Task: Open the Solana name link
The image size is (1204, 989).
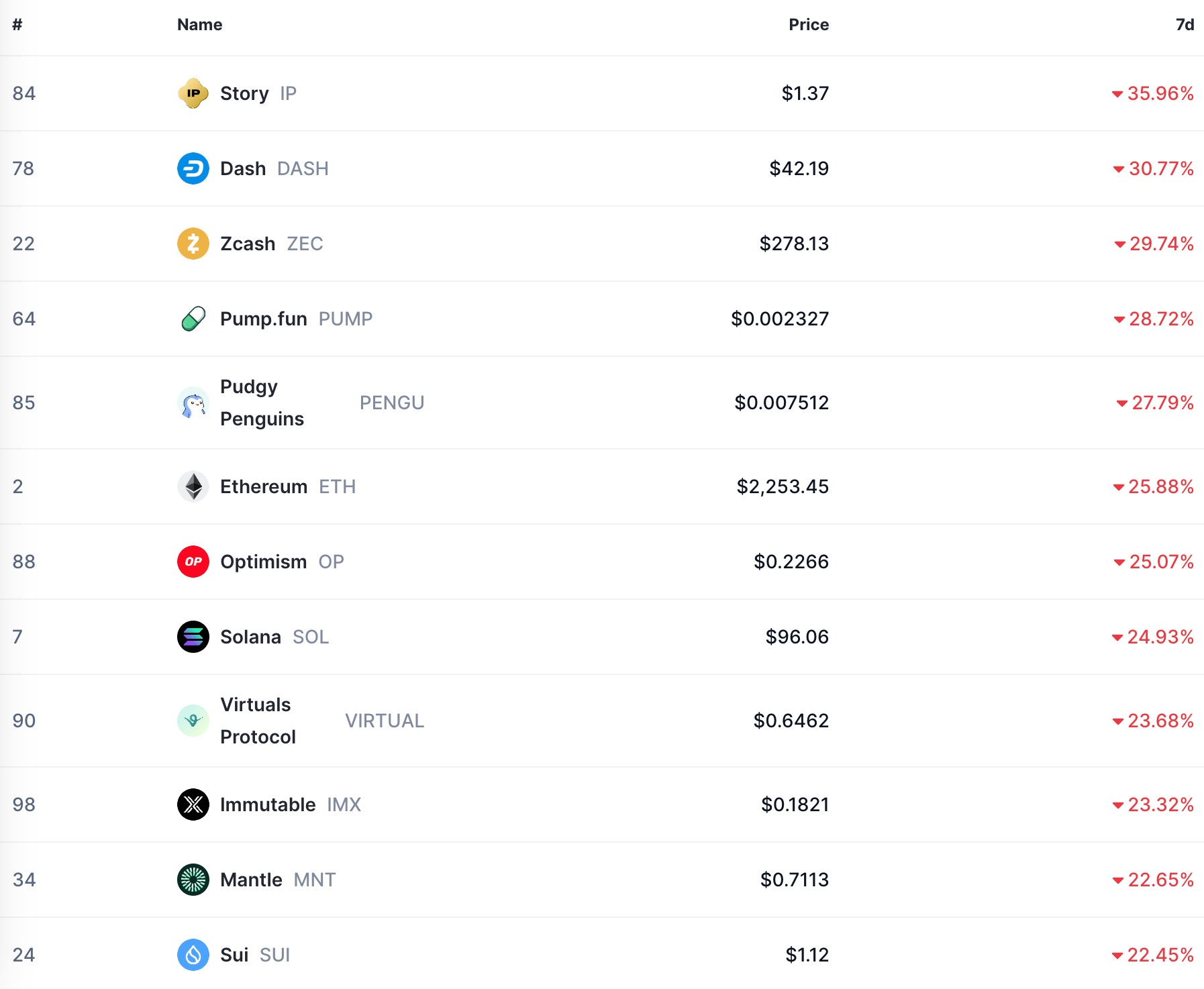Action: pyautogui.click(x=250, y=637)
